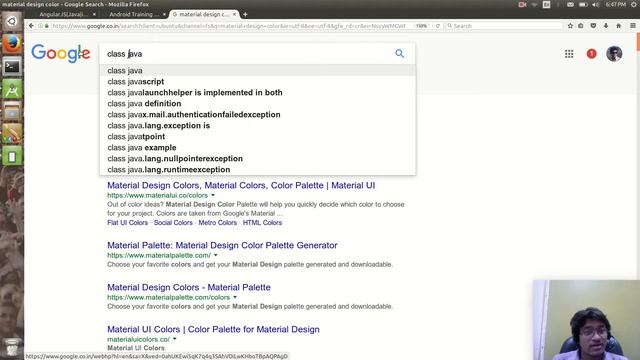640x360 pixels.
Task: Click the 110% zoom level indicator
Action: click(421, 26)
